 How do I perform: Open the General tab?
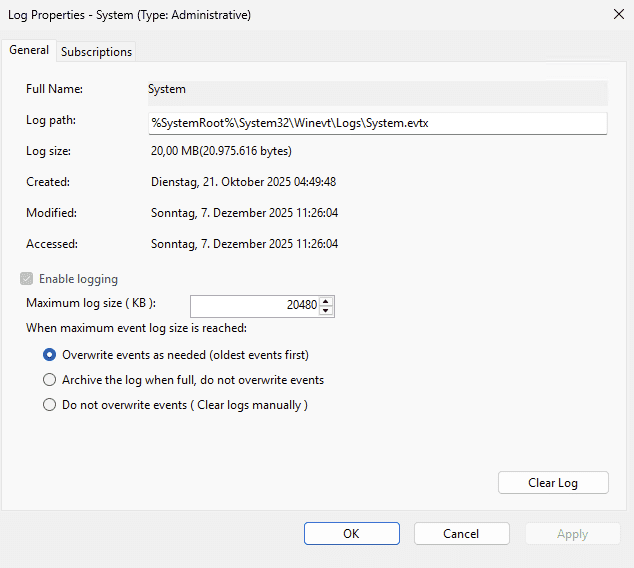pyautogui.click(x=29, y=50)
